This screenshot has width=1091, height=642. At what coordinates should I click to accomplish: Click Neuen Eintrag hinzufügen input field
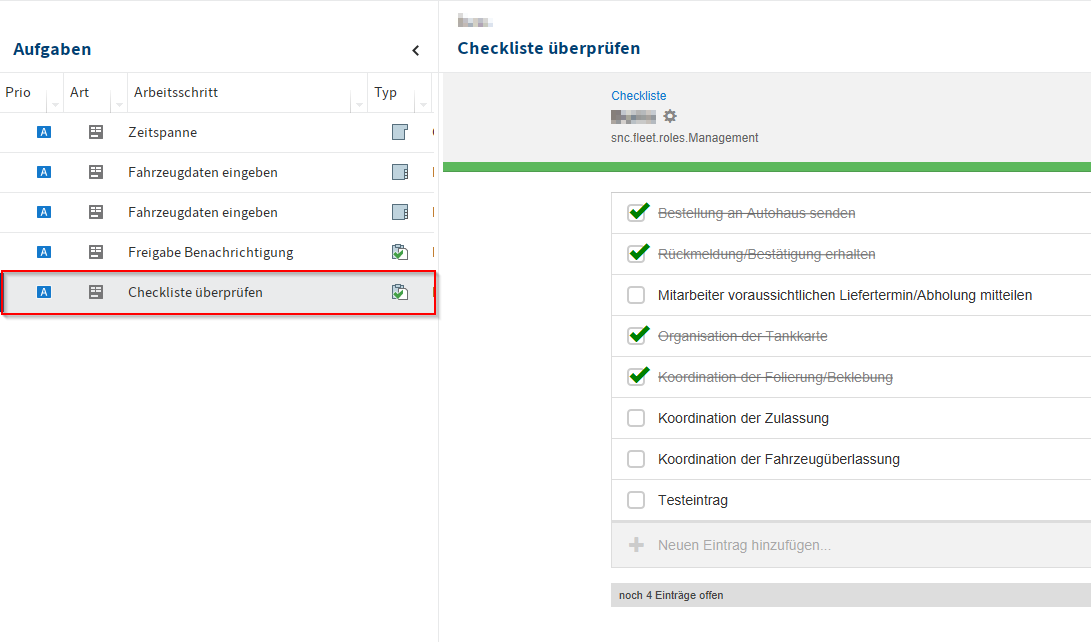click(x=744, y=545)
